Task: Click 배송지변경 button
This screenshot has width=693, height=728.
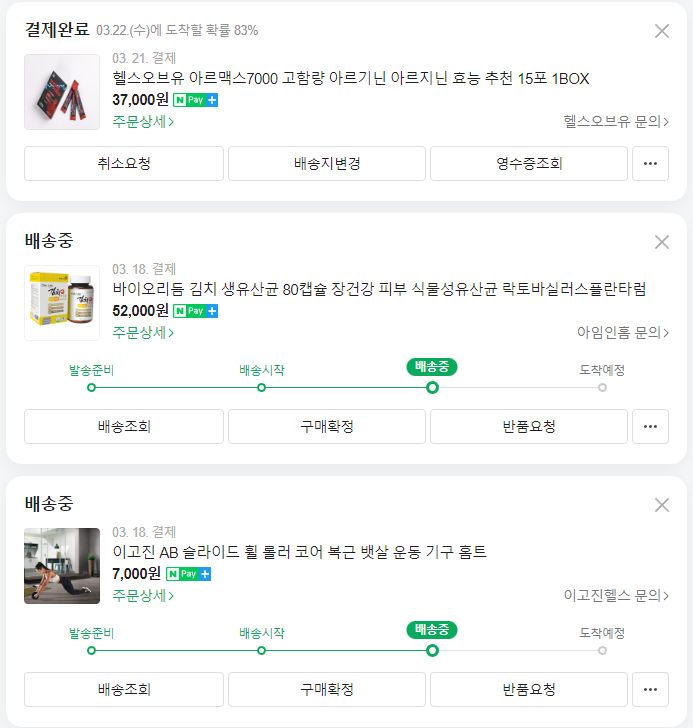Action: pyautogui.click(x=327, y=163)
